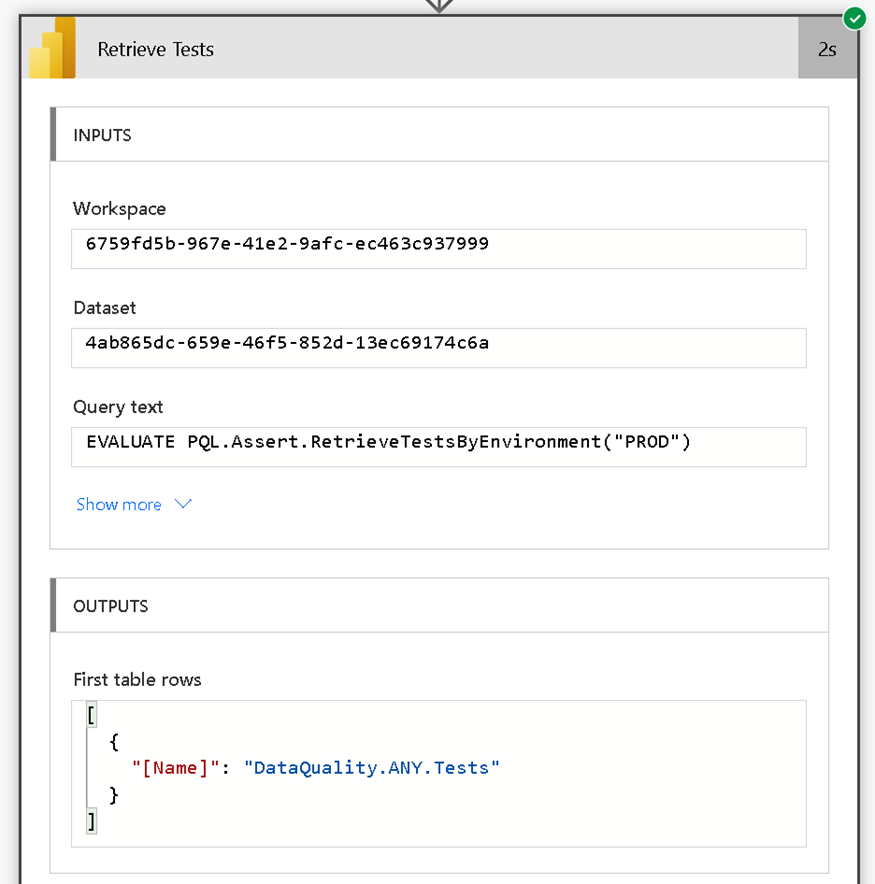Click the Query text EVALUATE field
875x884 pixels.
(439, 447)
